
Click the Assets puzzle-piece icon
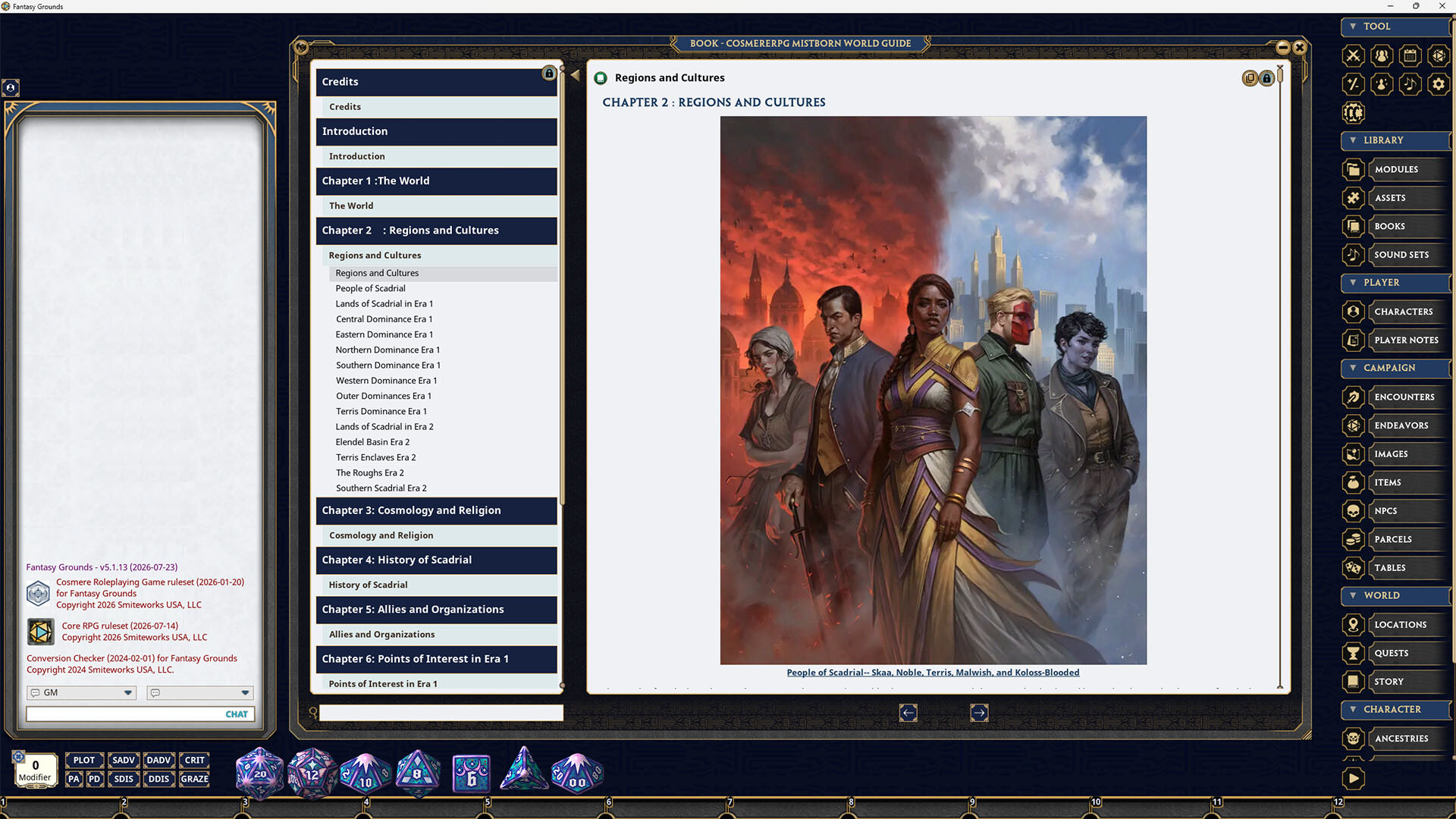click(x=1354, y=198)
